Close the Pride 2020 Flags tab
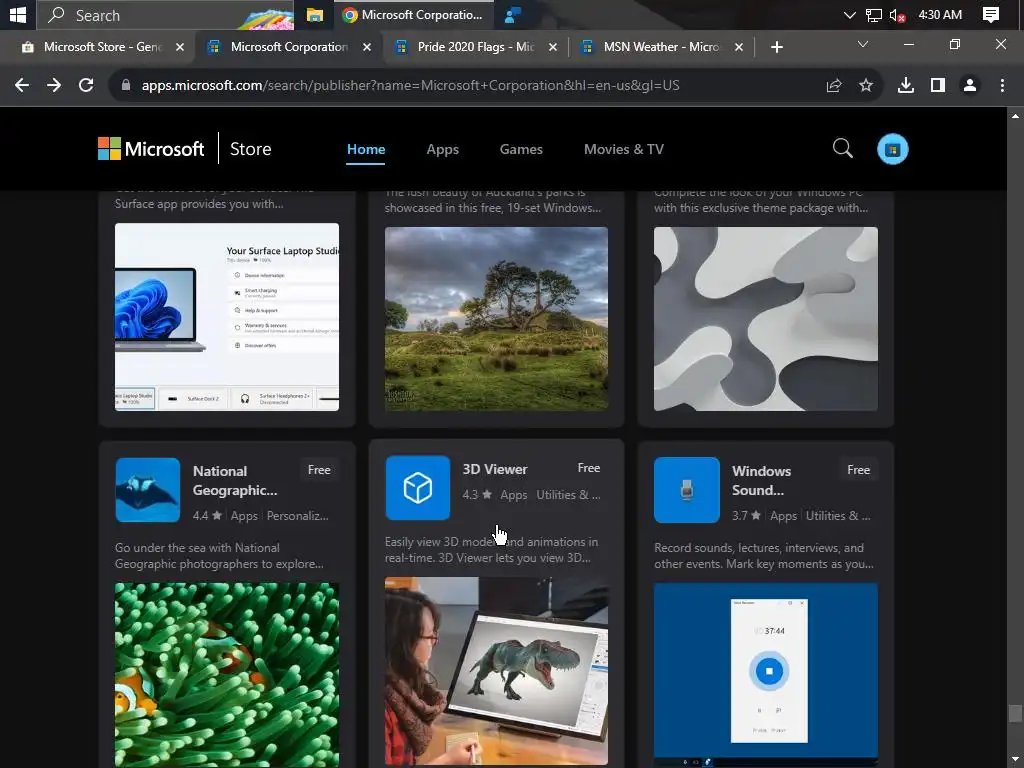Screen dimensions: 1024x768 point(552,47)
